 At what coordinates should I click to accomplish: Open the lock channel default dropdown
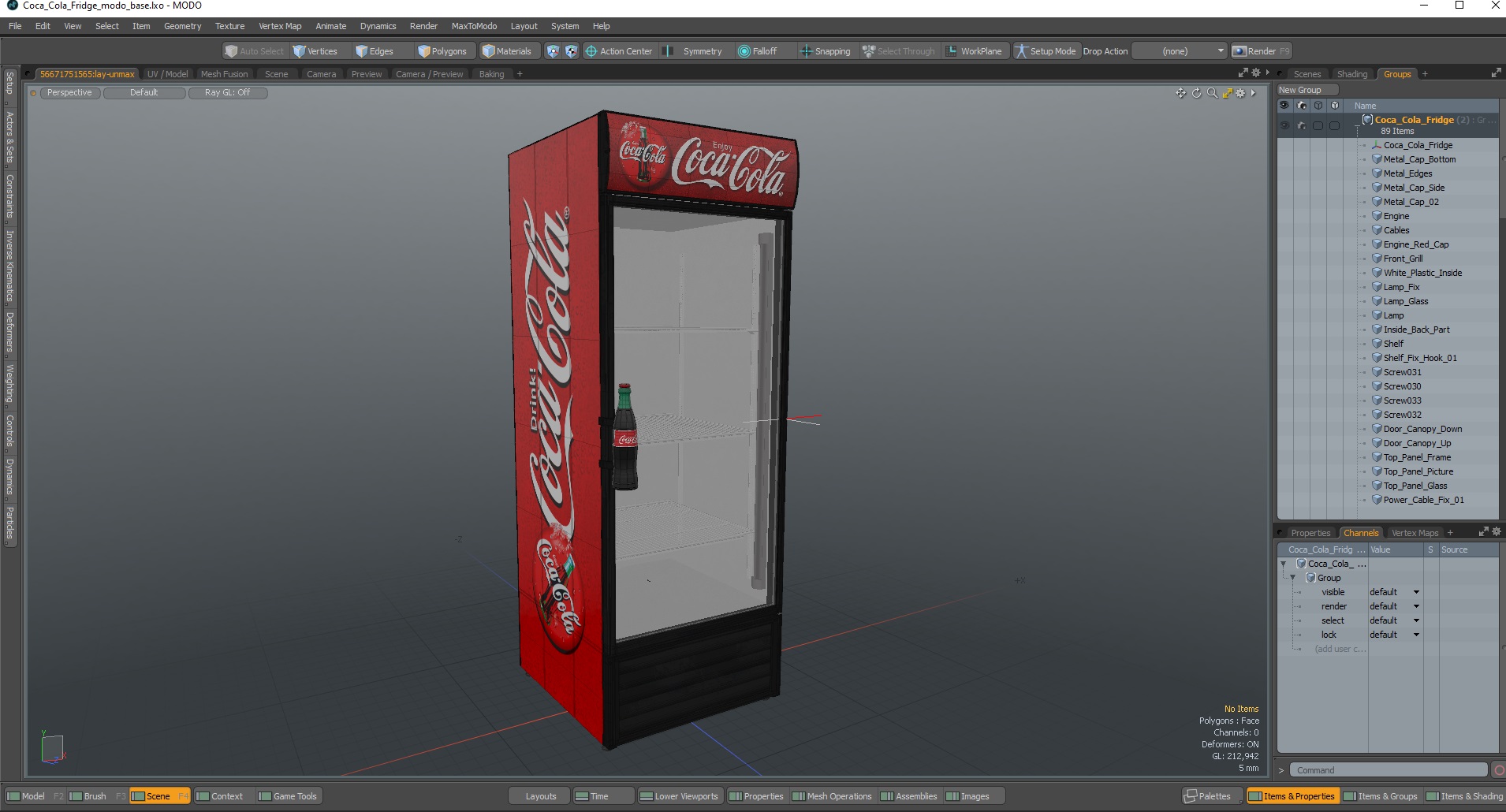(1395, 635)
